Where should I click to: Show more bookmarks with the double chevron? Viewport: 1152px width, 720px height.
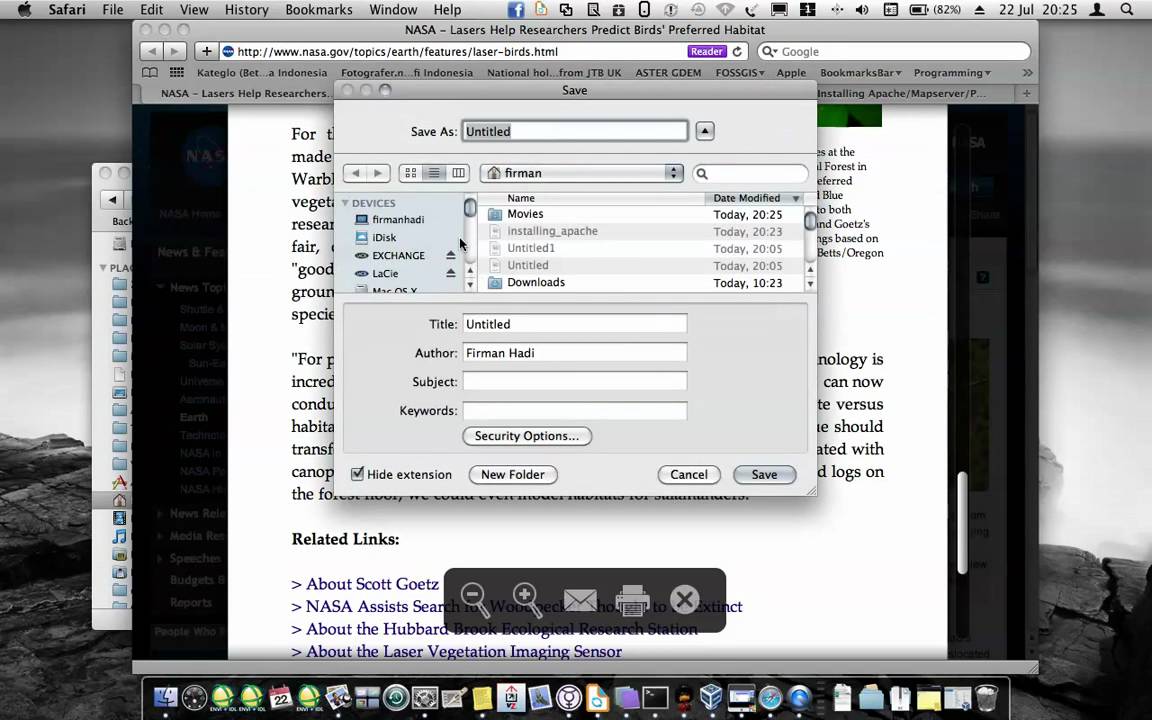pos(1027,73)
